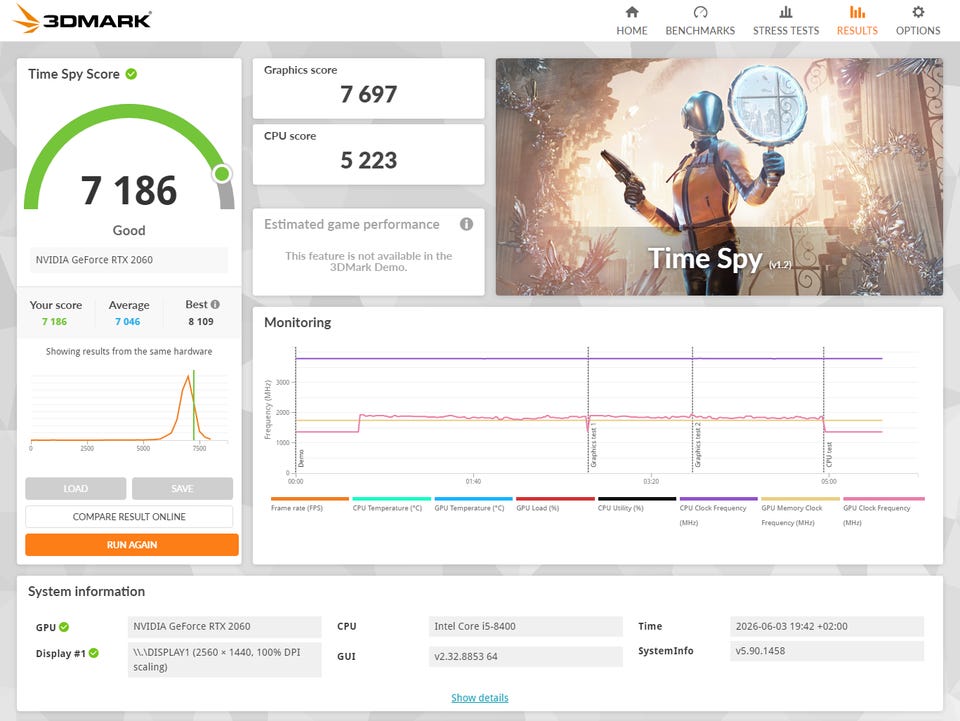This screenshot has width=960, height=721.
Task: Click Compare Result Online button
Action: pos(129,517)
